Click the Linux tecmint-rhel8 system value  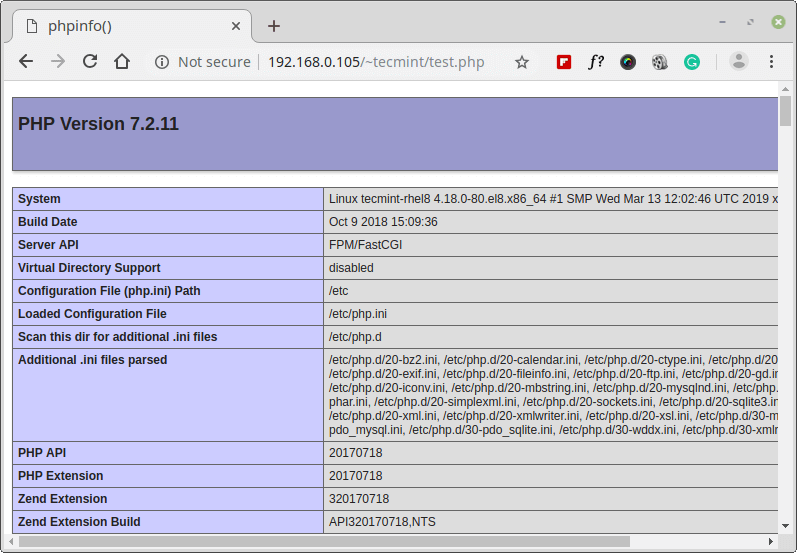coord(553,199)
